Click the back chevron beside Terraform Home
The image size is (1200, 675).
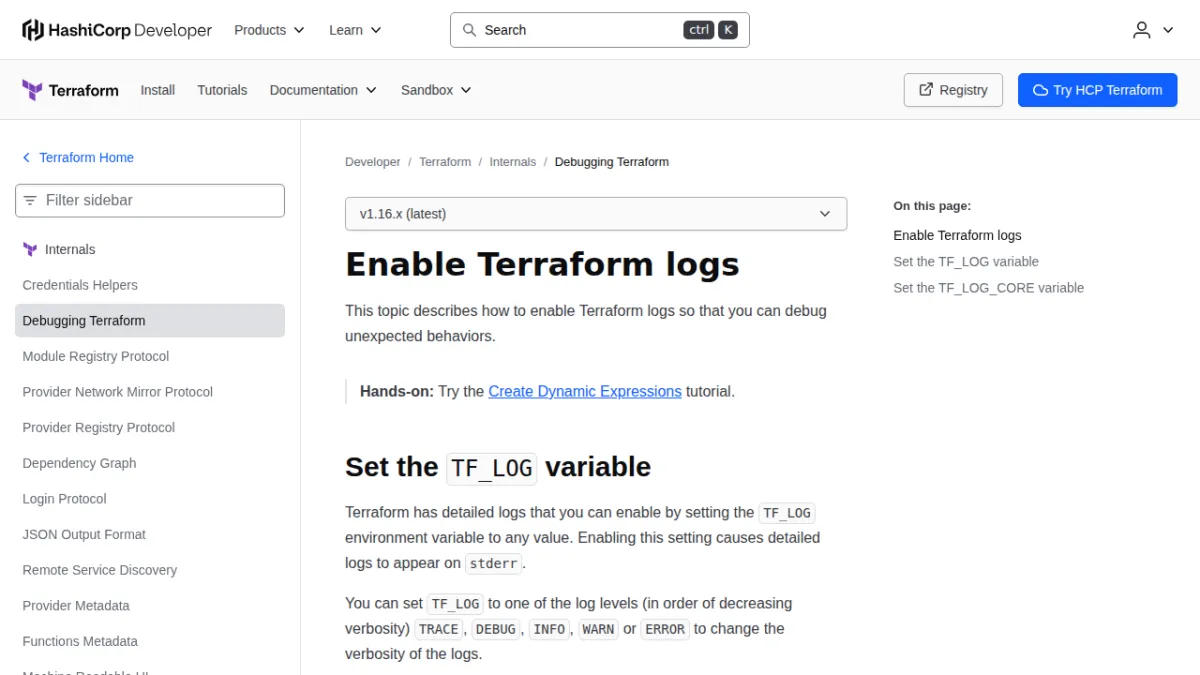tap(26, 158)
